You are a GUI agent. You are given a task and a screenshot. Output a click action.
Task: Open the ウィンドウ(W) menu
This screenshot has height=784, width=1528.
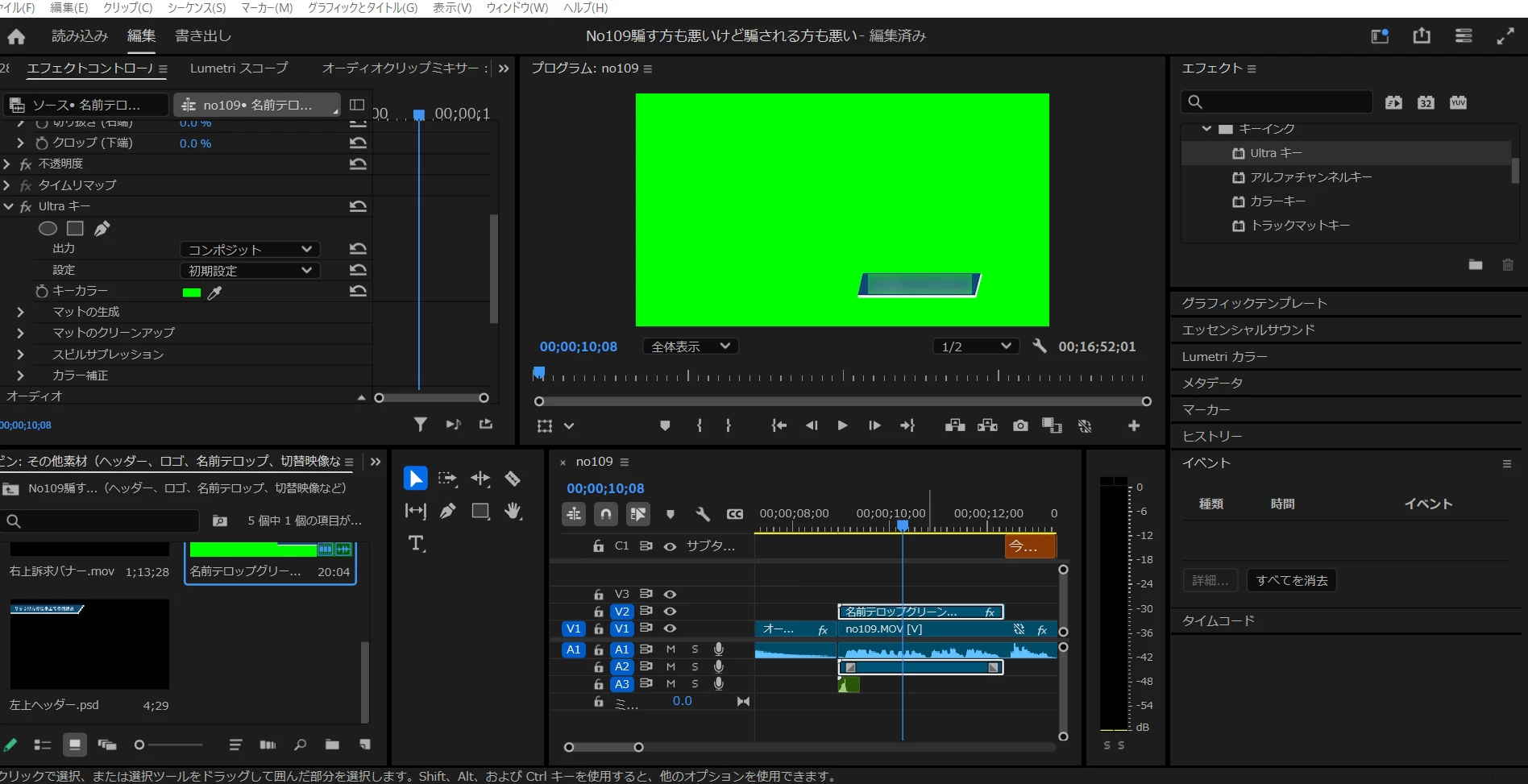point(517,8)
